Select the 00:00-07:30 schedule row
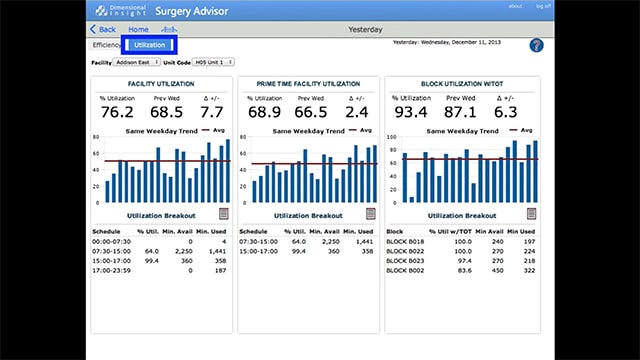Viewport: 640px width, 360px height. (160, 242)
